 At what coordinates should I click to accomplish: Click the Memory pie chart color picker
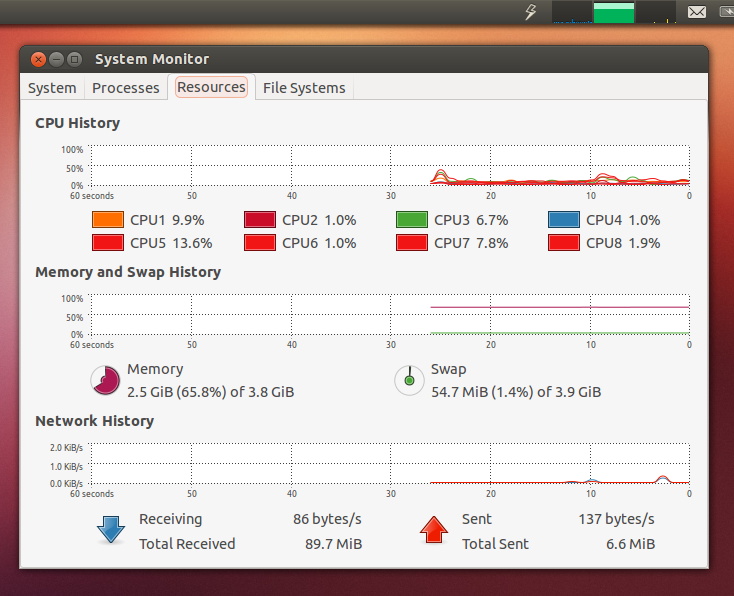pos(105,380)
